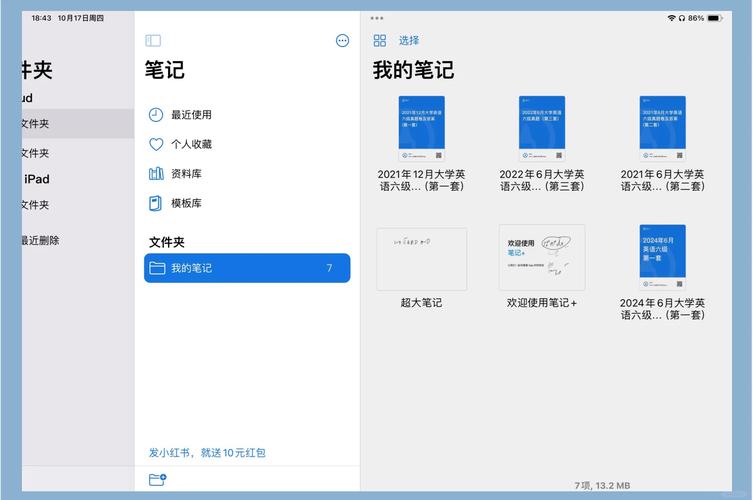Tap the headphones status icon
The width and height of the screenshot is (753, 500).
coord(681,18)
